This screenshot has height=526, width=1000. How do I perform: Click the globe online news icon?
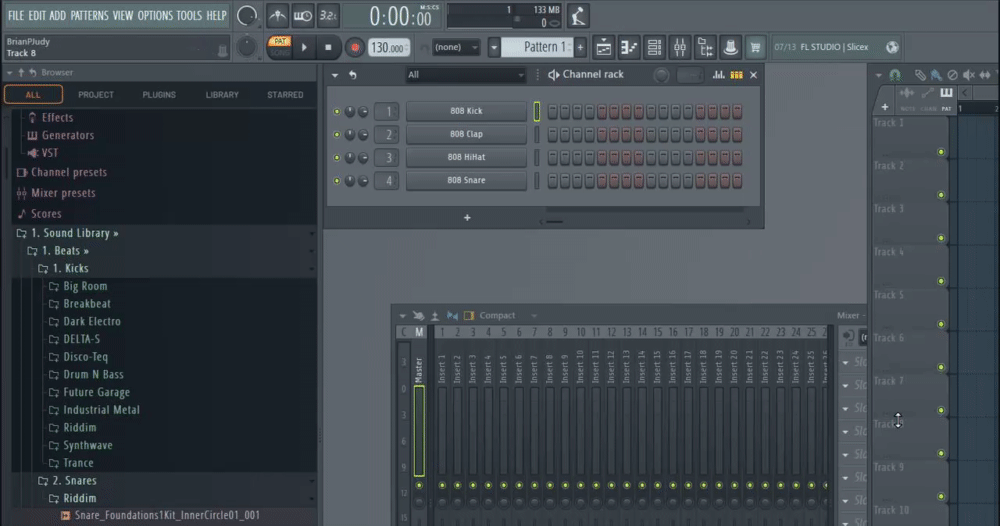892,47
